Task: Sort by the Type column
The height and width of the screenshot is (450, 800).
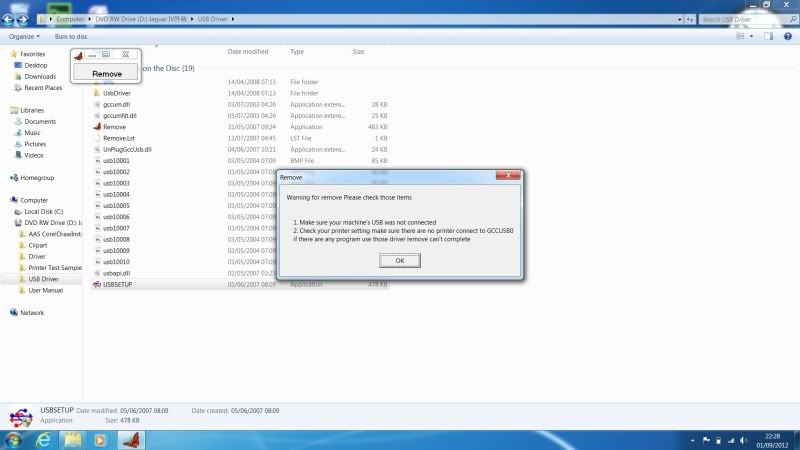Action: click(296, 52)
